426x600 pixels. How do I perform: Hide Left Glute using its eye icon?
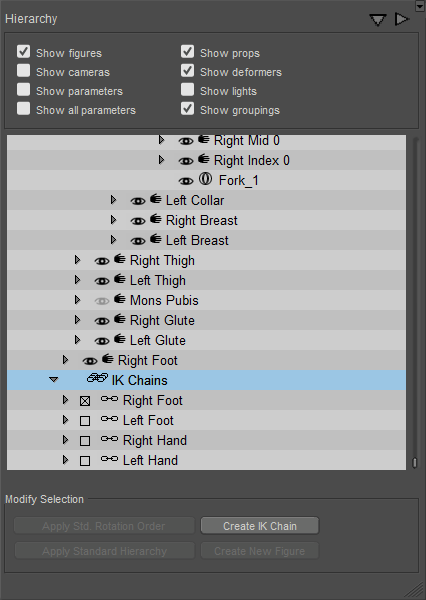coord(102,341)
